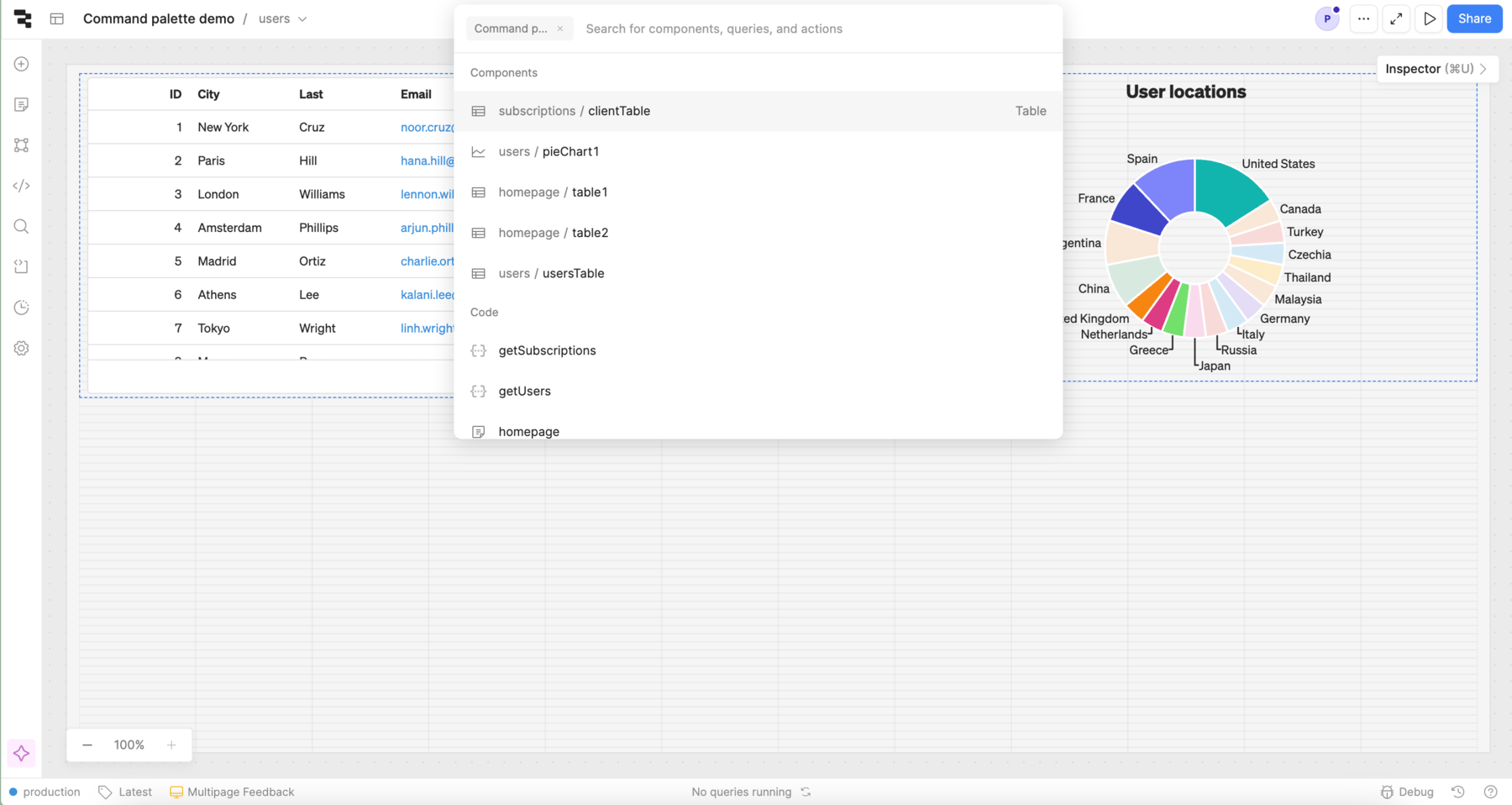Click the user avatar P

click(x=1327, y=18)
